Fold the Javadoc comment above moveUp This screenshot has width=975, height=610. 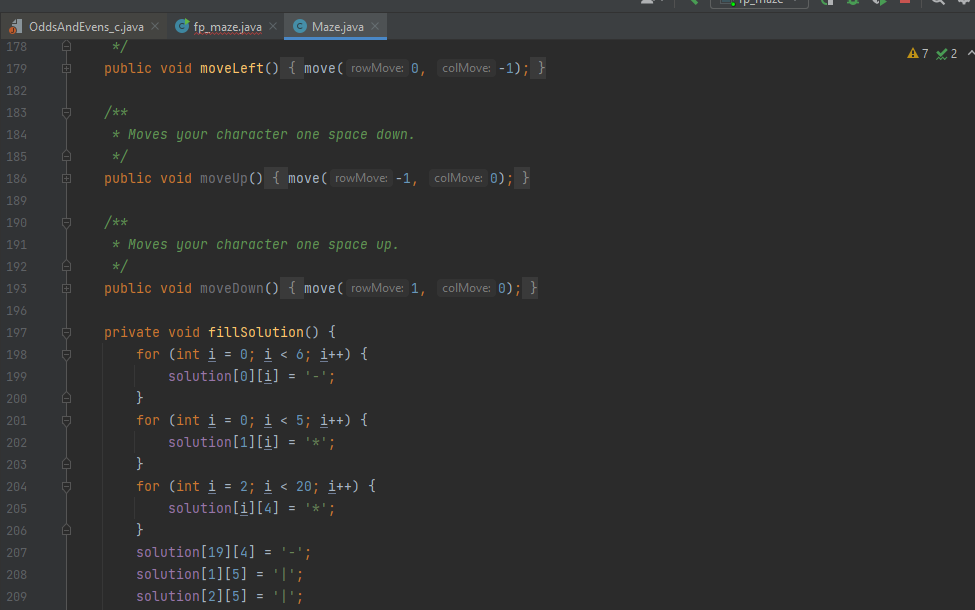(66, 112)
